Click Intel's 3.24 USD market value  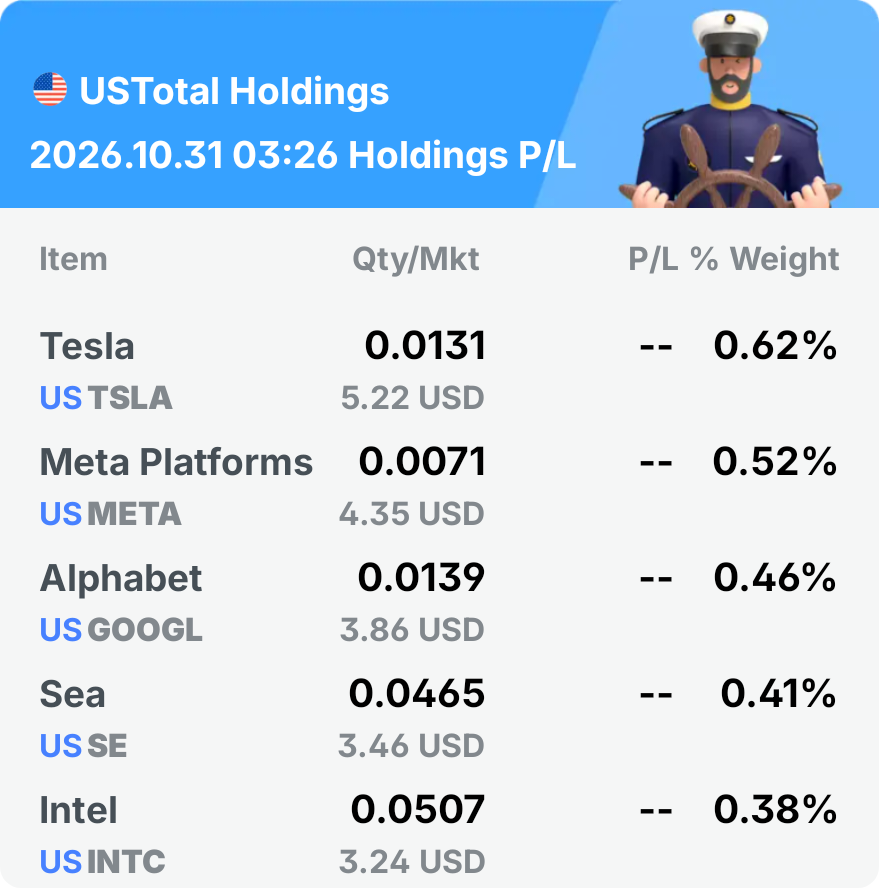(x=412, y=861)
